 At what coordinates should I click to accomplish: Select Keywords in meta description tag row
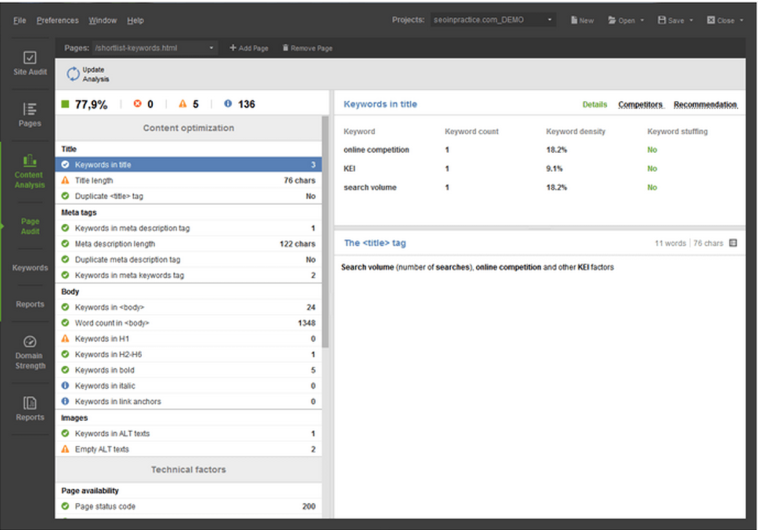[189, 228]
